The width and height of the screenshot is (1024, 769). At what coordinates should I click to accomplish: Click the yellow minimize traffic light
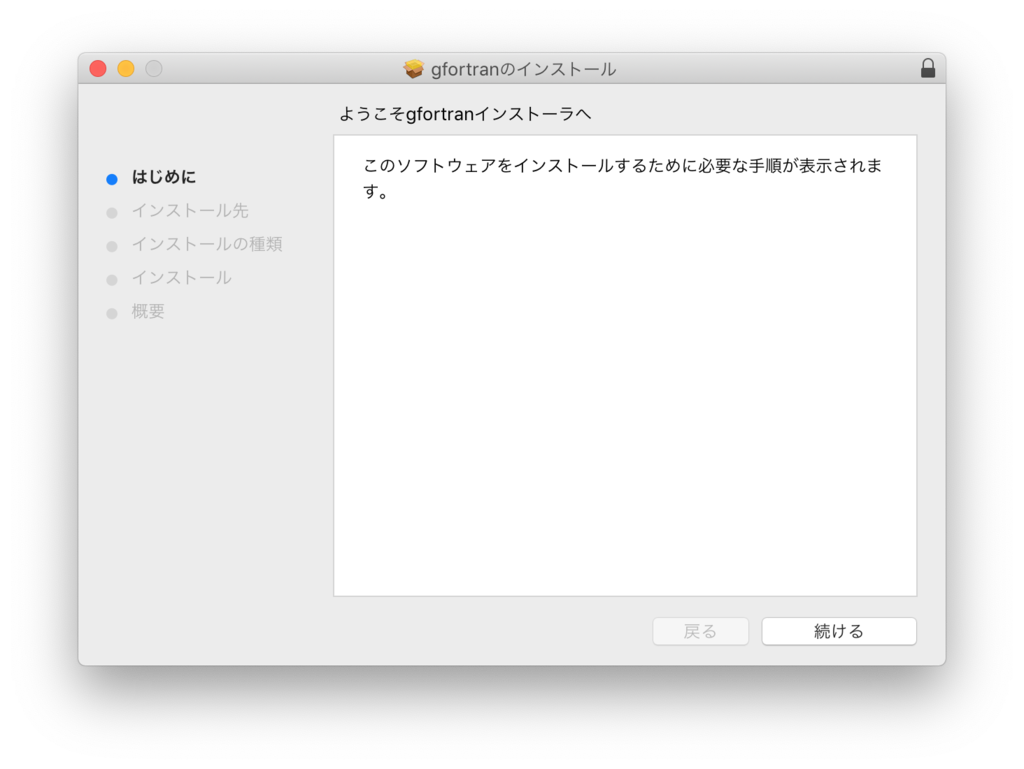coord(125,68)
